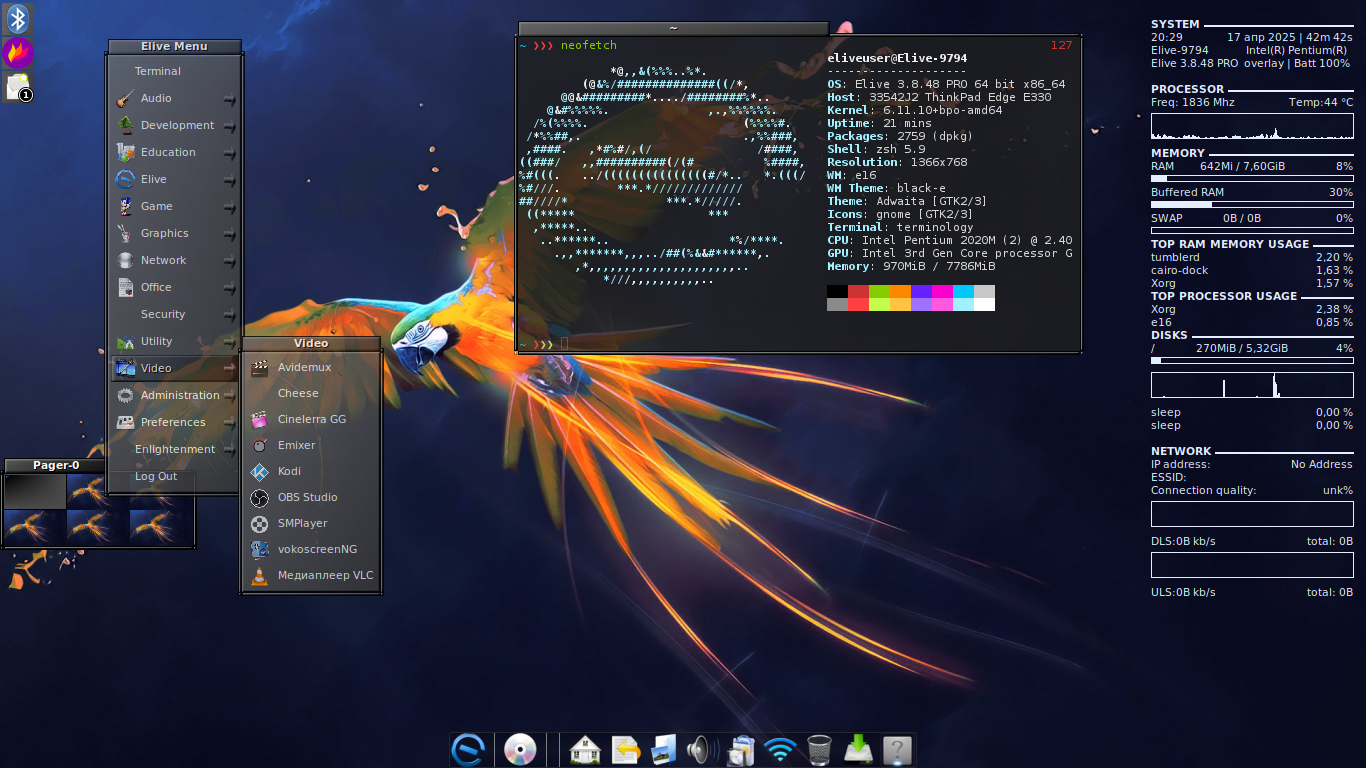Click the 'tumblerd' entry in the system monitor
Image resolution: width=1366 pixels, height=768 pixels.
click(x=1175, y=257)
